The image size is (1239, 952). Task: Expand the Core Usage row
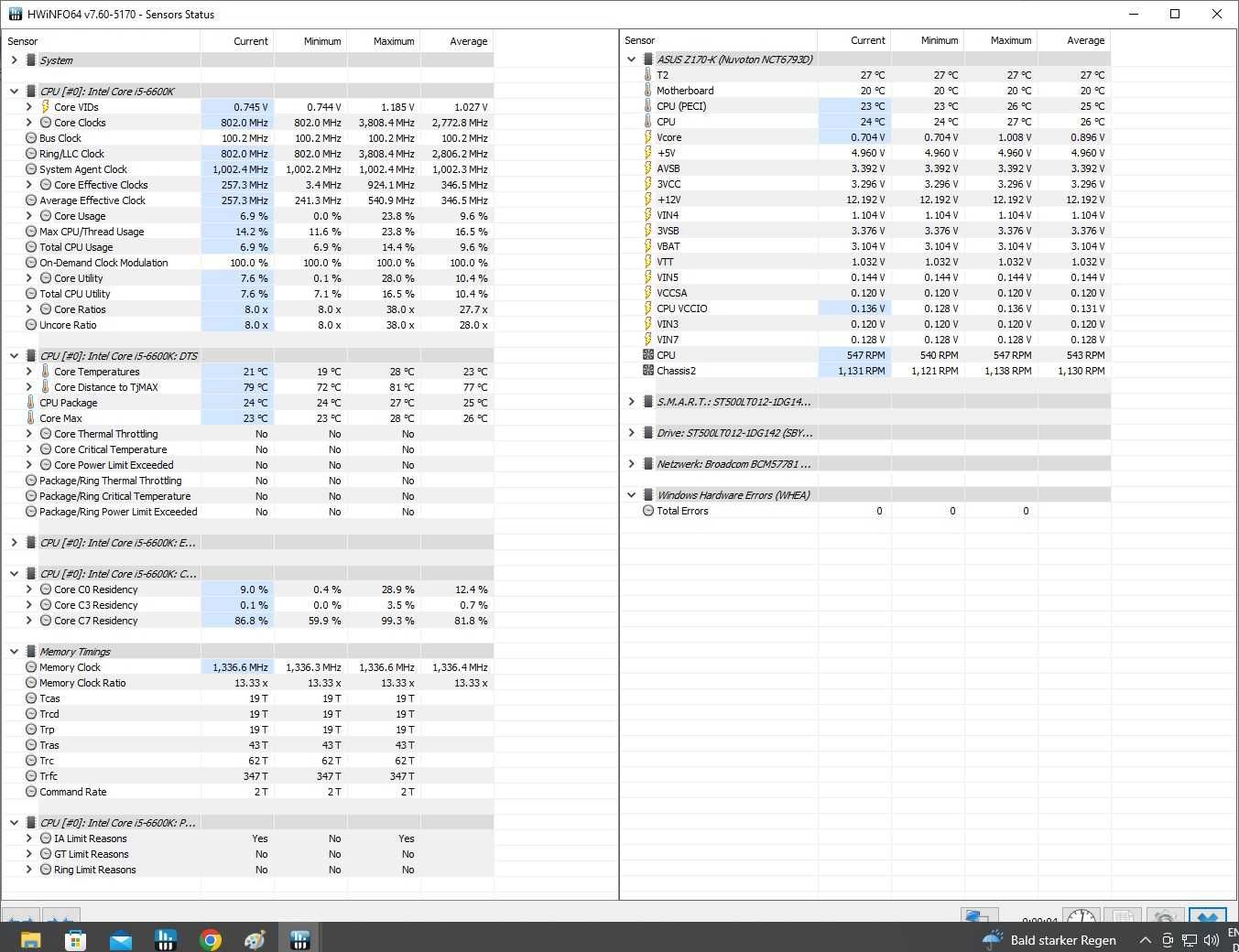[28, 216]
